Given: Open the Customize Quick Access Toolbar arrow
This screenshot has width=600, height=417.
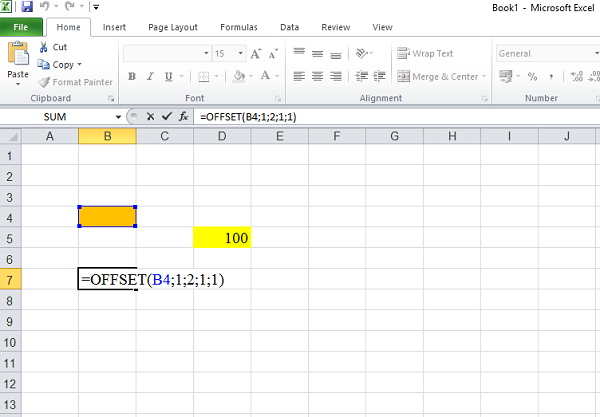Looking at the screenshot, I should [96, 7].
